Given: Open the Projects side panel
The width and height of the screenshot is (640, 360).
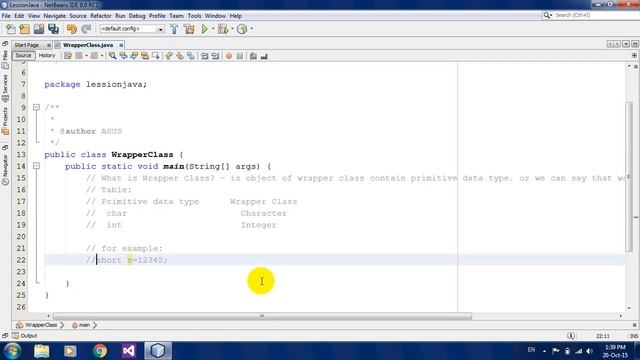Looking at the screenshot, I should 5,120.
